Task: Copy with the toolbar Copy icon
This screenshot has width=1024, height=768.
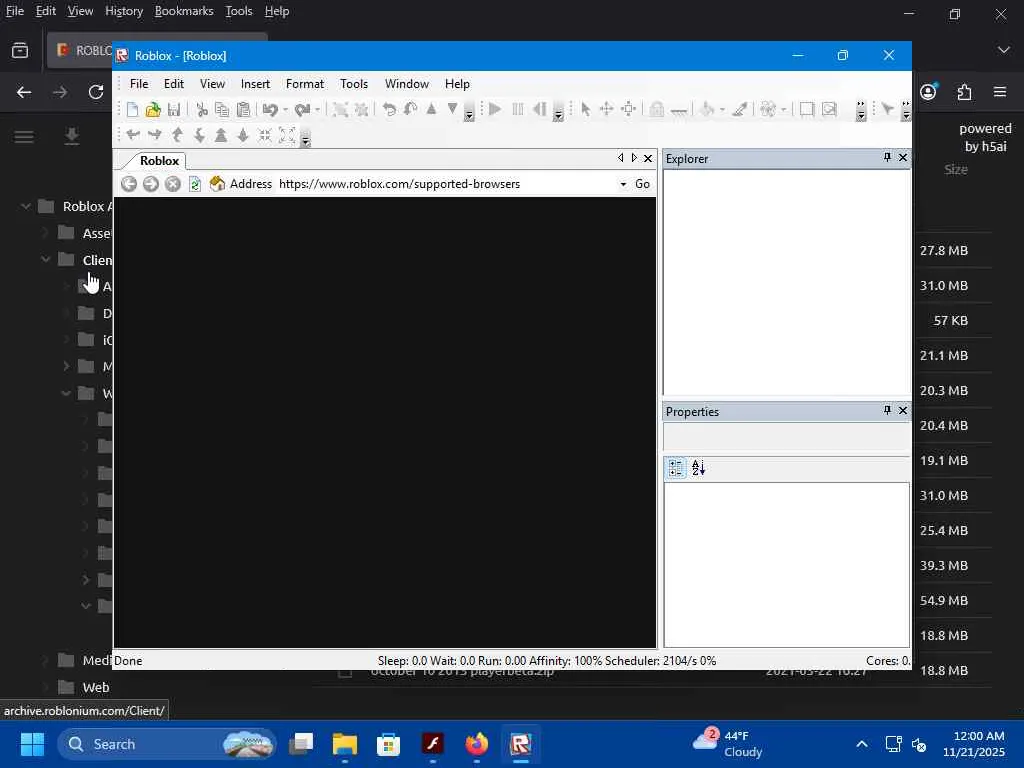Action: point(222,110)
